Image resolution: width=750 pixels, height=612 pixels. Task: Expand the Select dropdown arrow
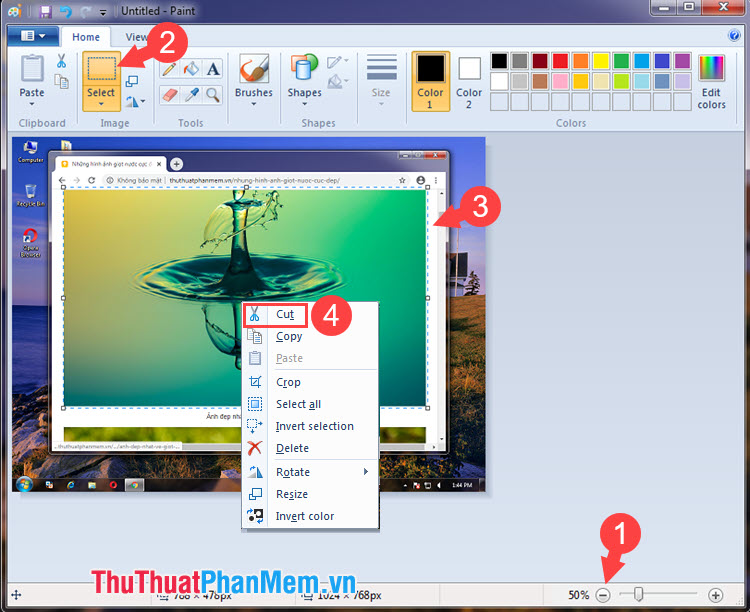click(x=101, y=104)
